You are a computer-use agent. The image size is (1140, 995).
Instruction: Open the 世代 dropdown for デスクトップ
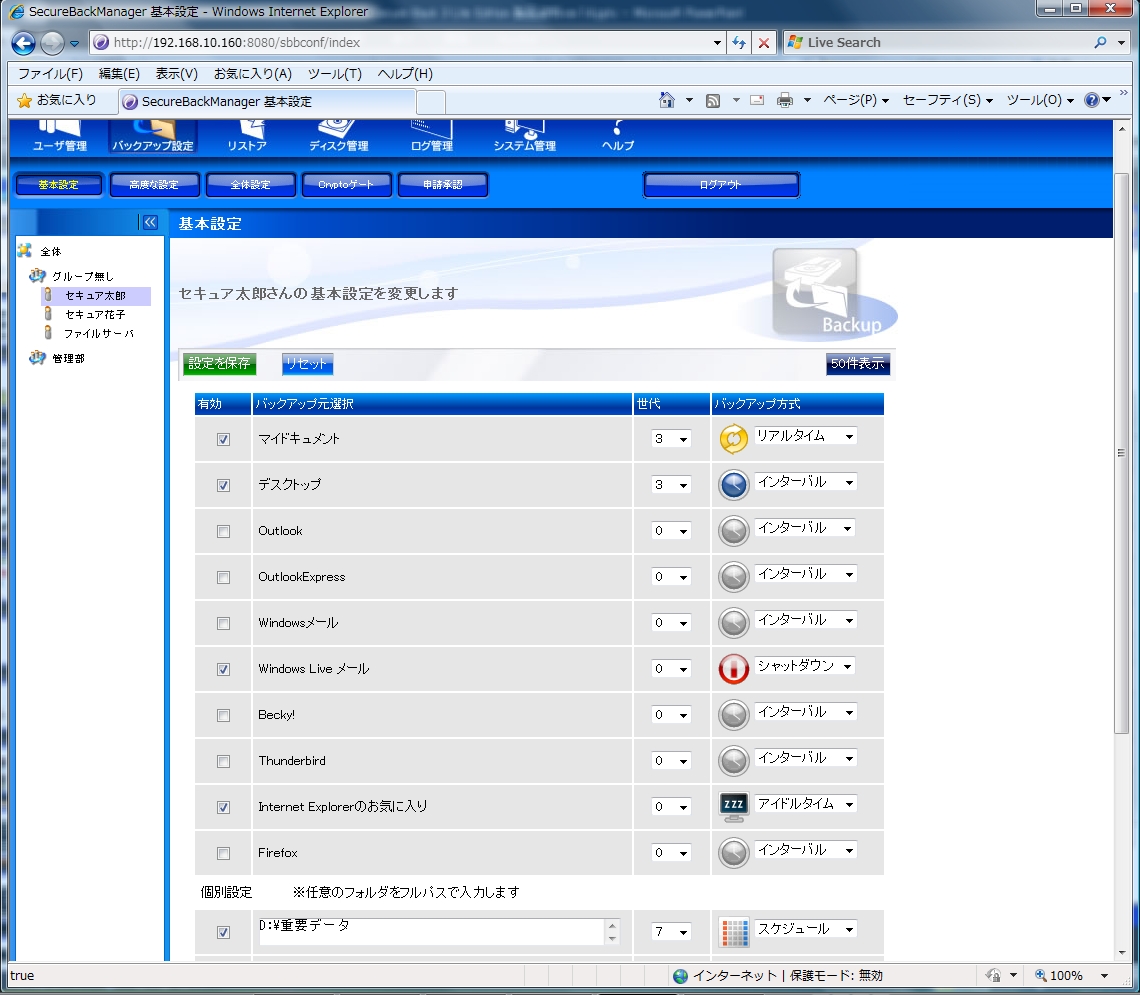pos(671,485)
